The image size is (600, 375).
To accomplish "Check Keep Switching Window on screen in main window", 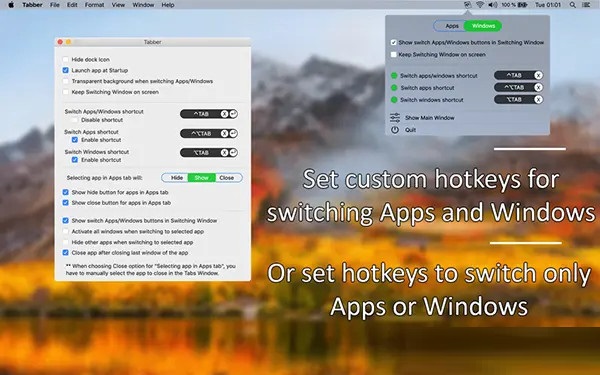I will pyautogui.click(x=65, y=92).
